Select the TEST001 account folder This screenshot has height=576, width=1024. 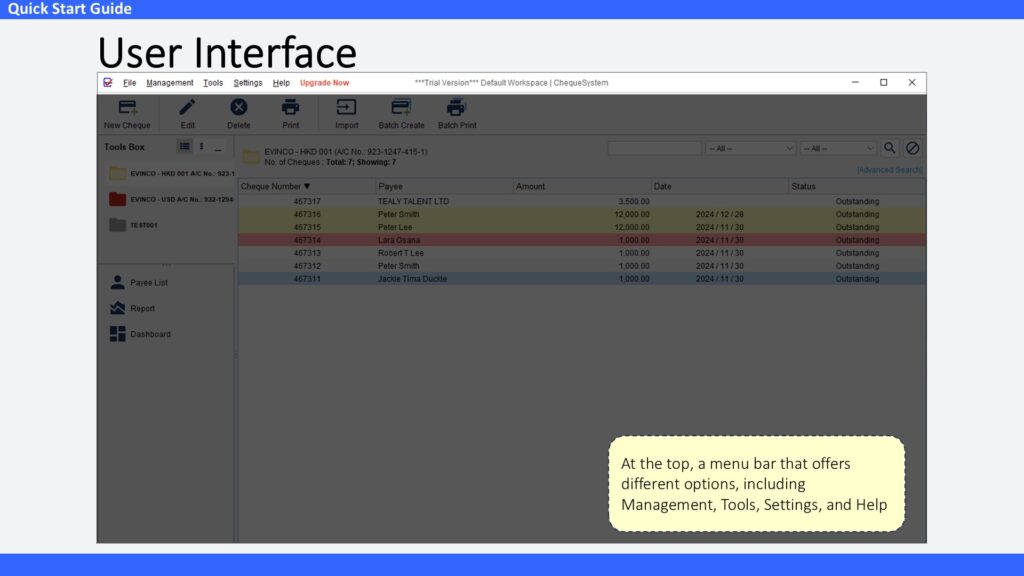[134, 225]
